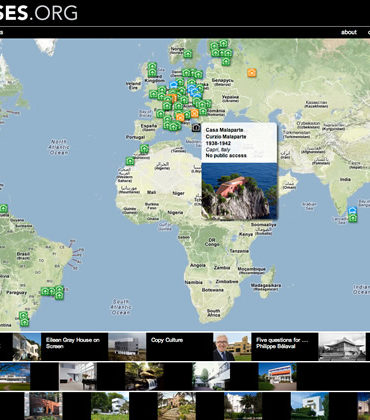Select the blue house marker in Sri Lanka
The height and width of the screenshot is (420, 370).
coord(353,211)
